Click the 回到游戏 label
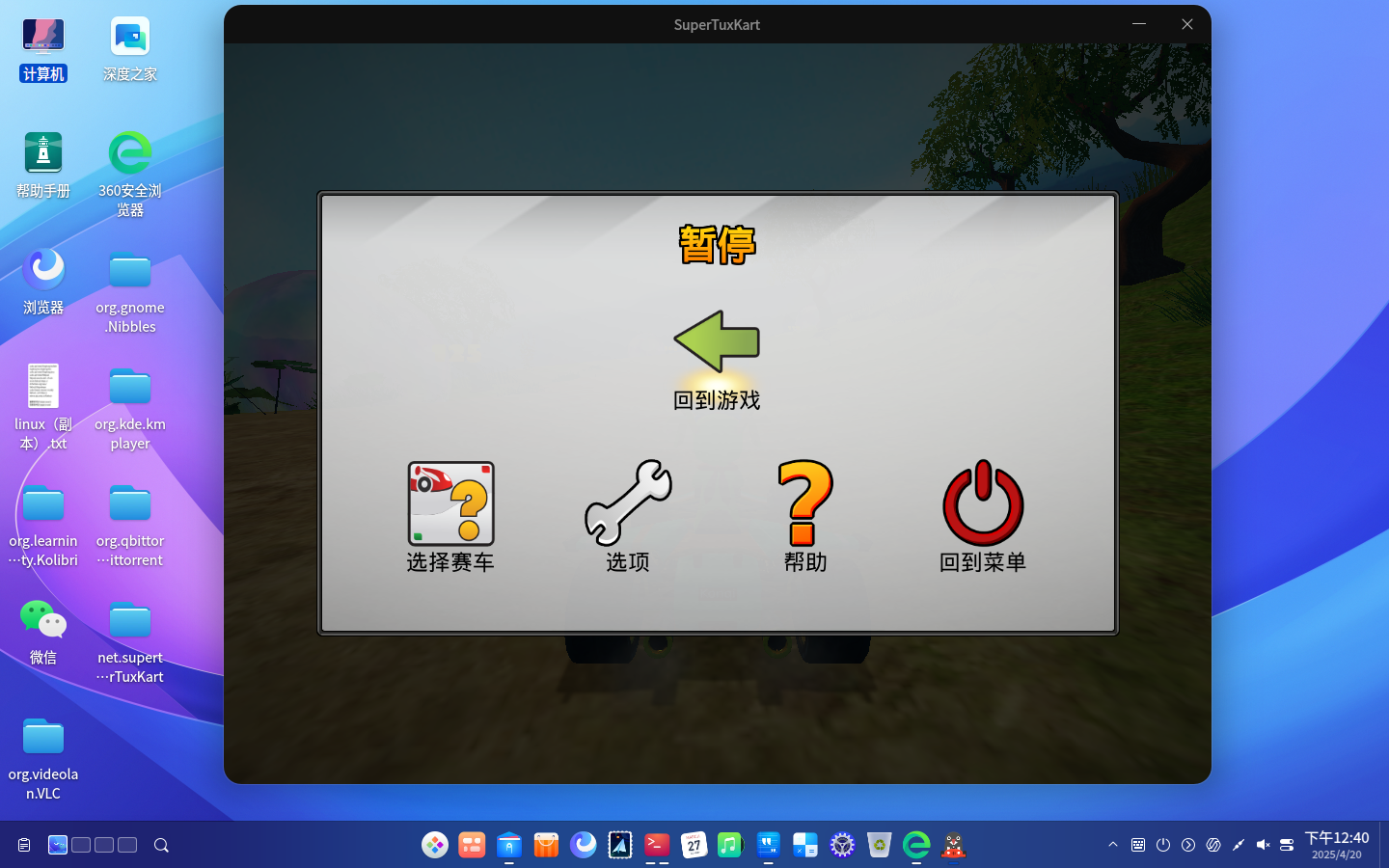The image size is (1389, 868). pyautogui.click(x=717, y=400)
